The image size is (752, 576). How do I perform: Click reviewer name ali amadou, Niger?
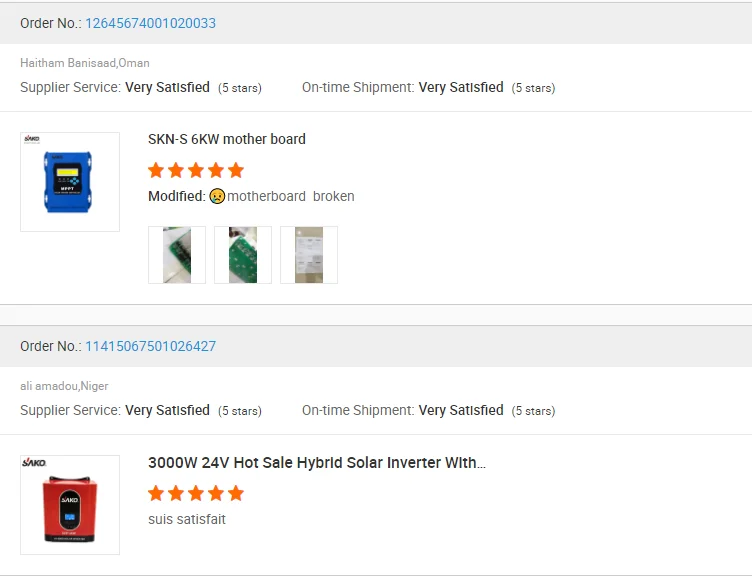pos(64,386)
